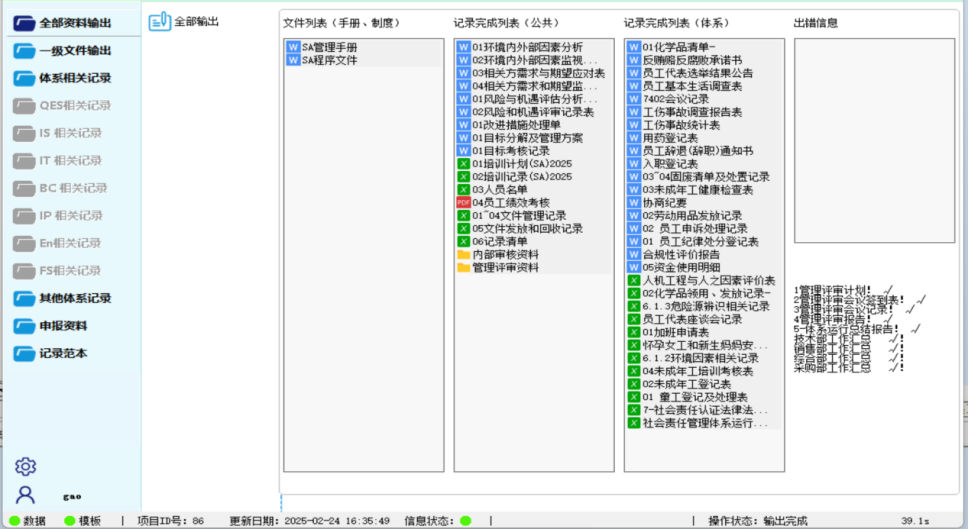The image size is (968, 530).
Task: Click folder icon beside 记录范本
Action: click(x=24, y=354)
